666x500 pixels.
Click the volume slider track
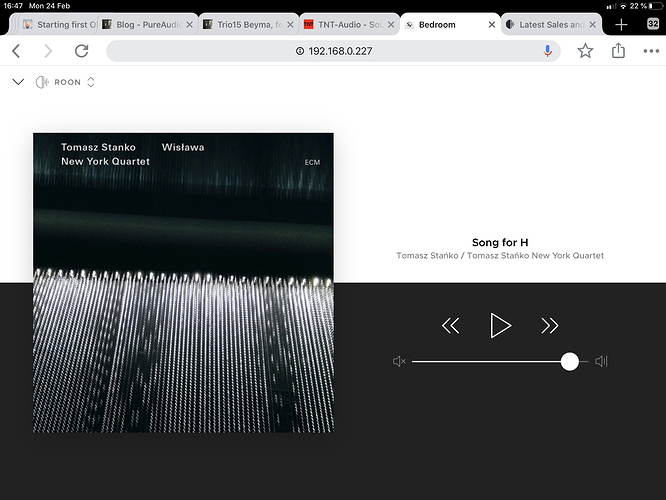point(500,362)
